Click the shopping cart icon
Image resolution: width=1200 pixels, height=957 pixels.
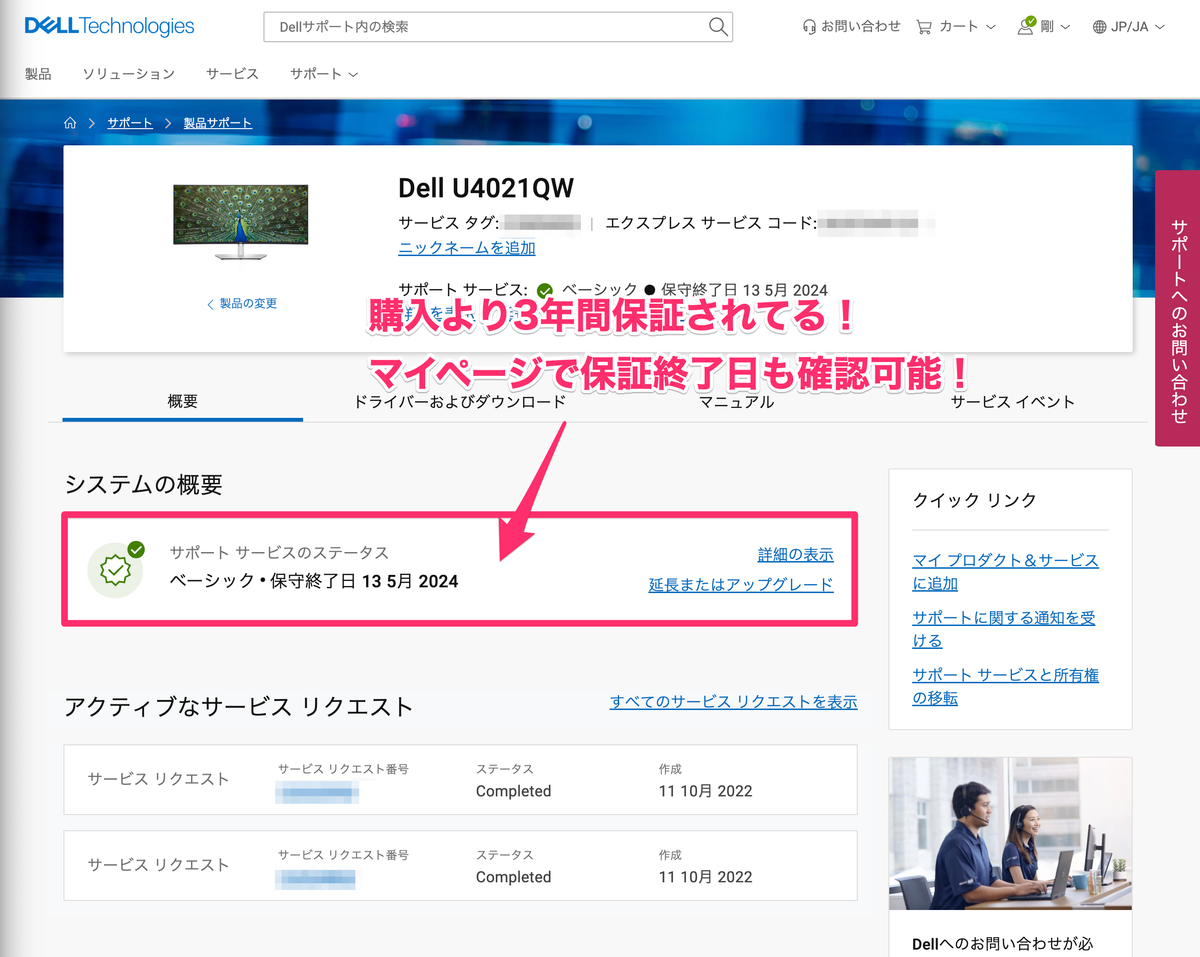(x=926, y=26)
